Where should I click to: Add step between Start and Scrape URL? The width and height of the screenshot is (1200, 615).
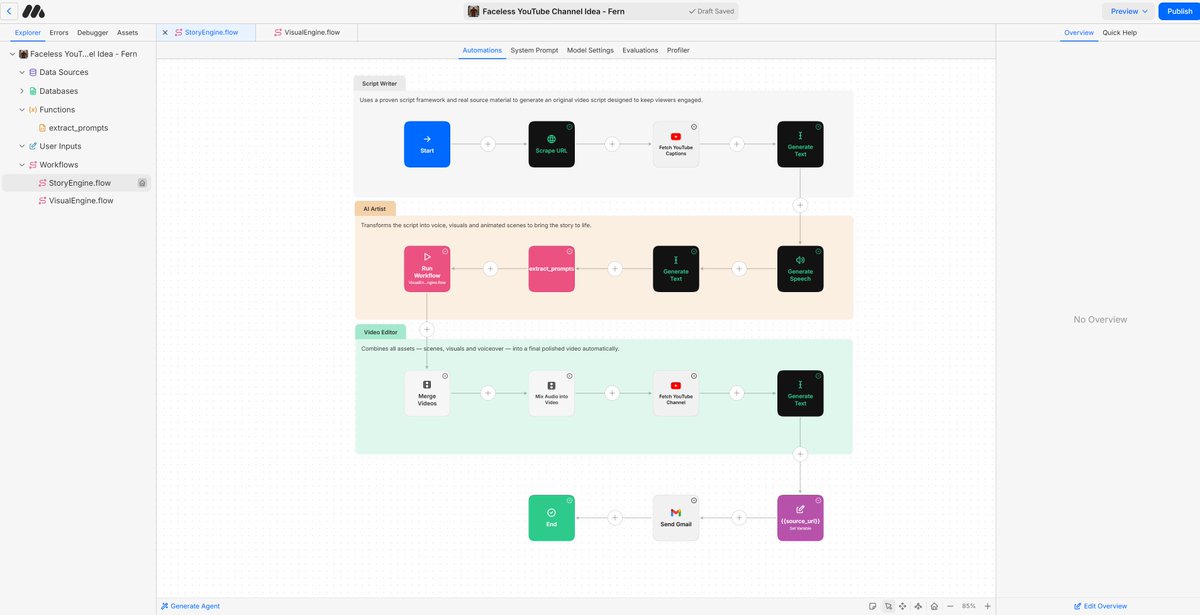tap(489, 144)
